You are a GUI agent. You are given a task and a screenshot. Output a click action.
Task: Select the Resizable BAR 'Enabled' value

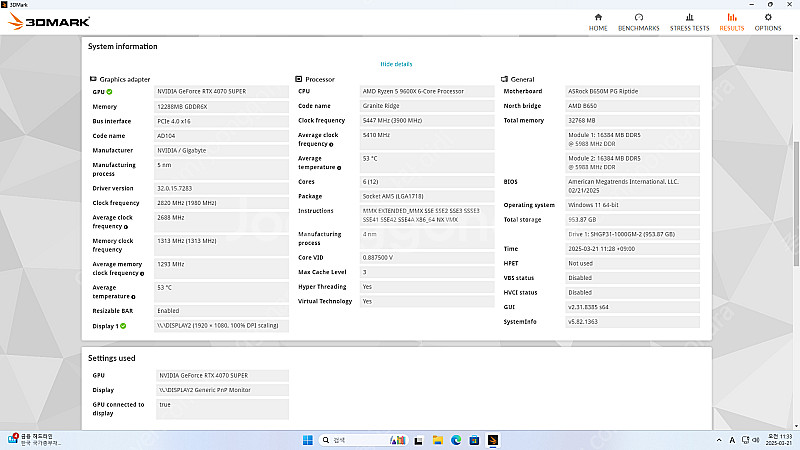221,311
